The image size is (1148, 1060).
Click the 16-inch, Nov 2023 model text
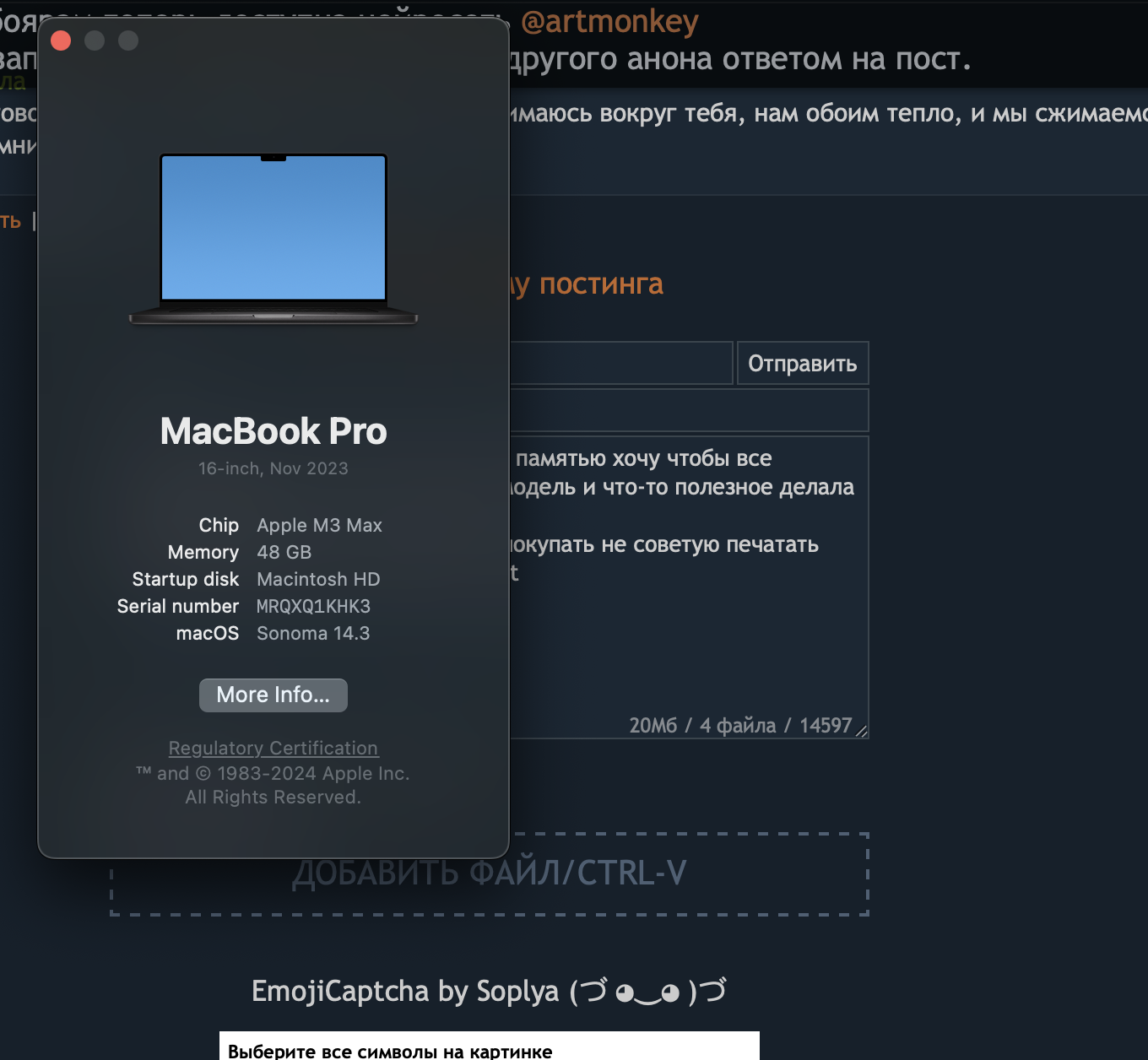(x=273, y=468)
